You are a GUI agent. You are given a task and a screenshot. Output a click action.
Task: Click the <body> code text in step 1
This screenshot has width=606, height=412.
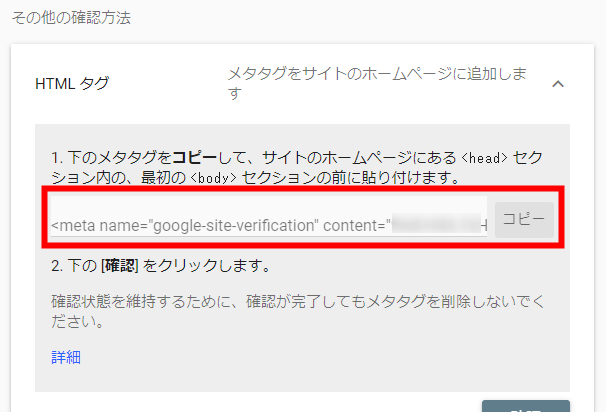(x=213, y=178)
